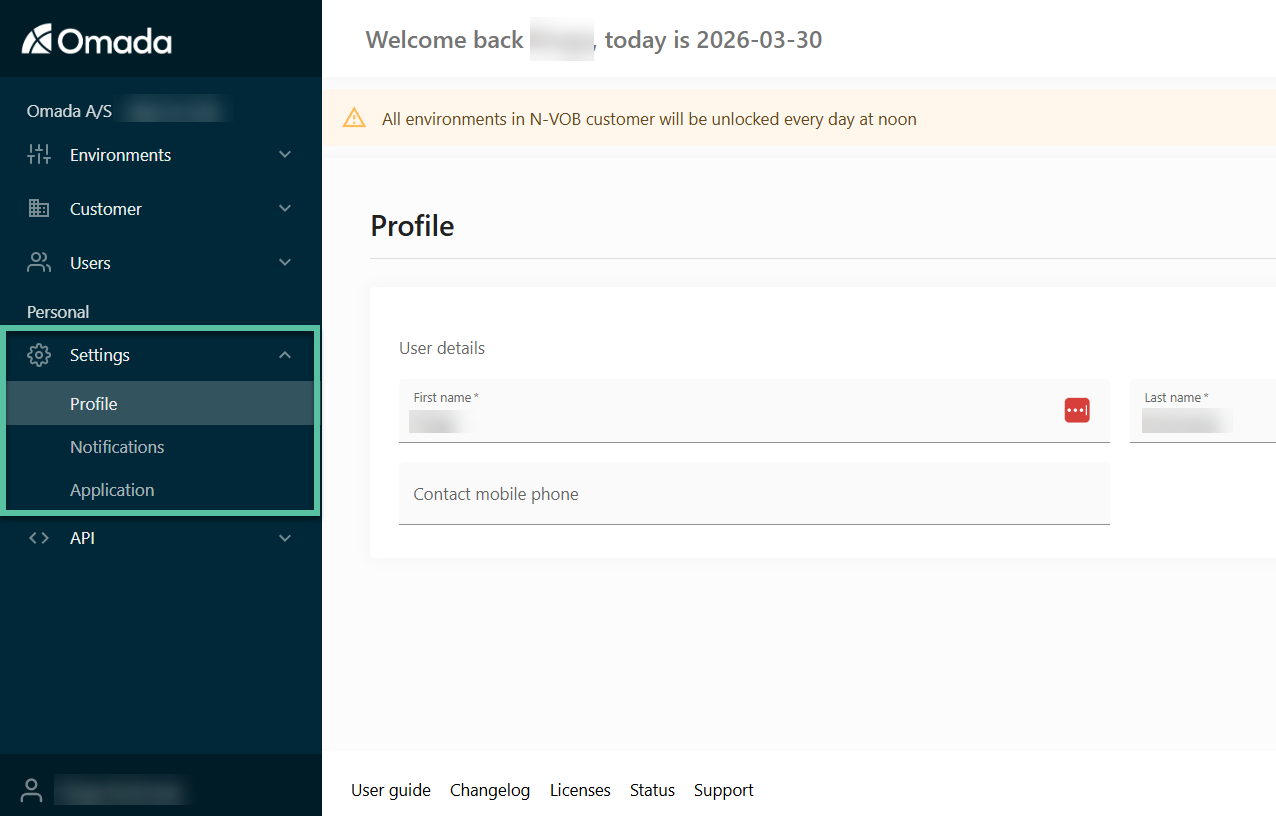Click the Omada logo
The width and height of the screenshot is (1276, 818).
(x=97, y=40)
